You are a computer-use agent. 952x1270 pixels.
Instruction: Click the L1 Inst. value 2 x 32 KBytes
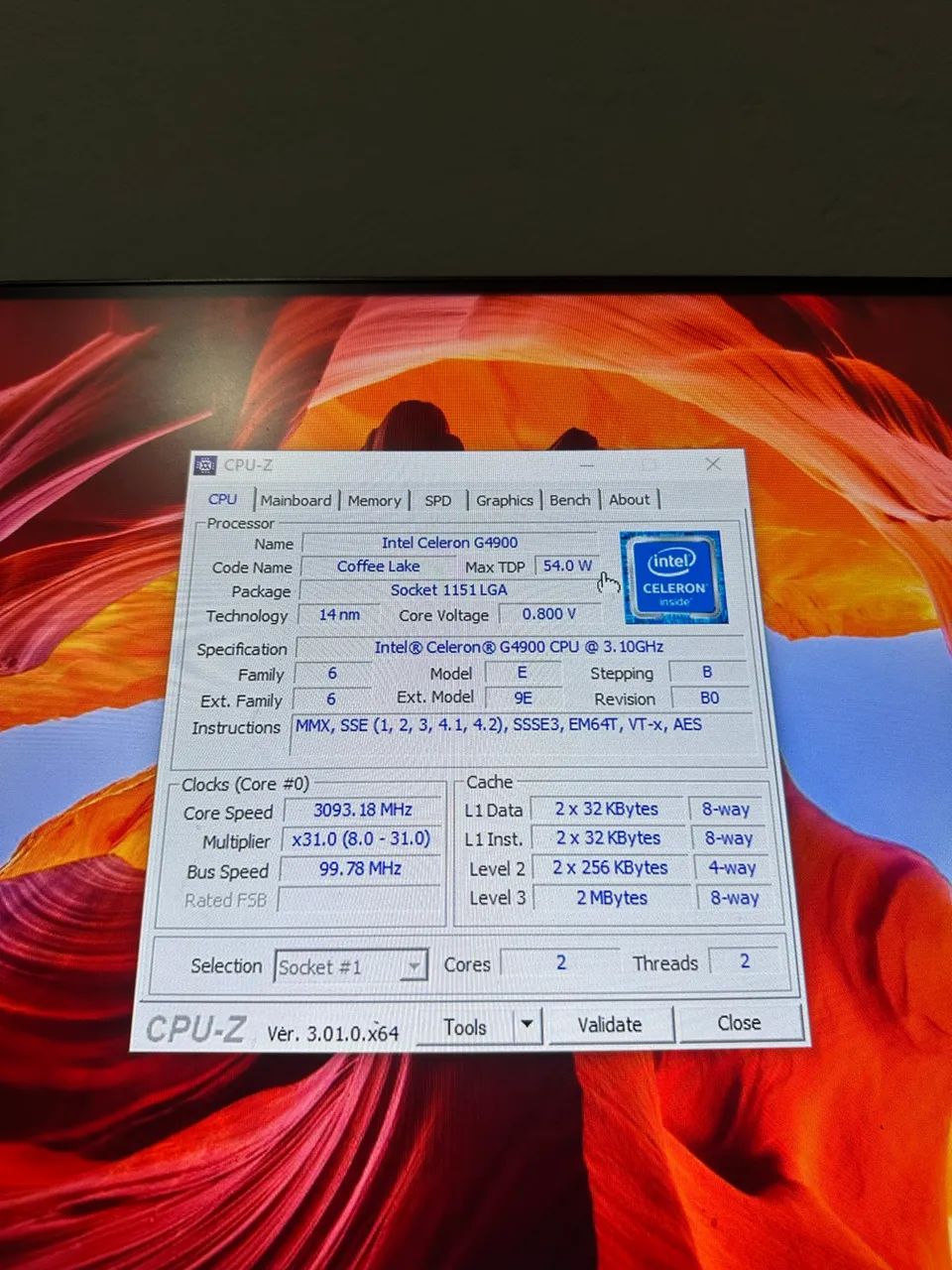pyautogui.click(x=609, y=838)
